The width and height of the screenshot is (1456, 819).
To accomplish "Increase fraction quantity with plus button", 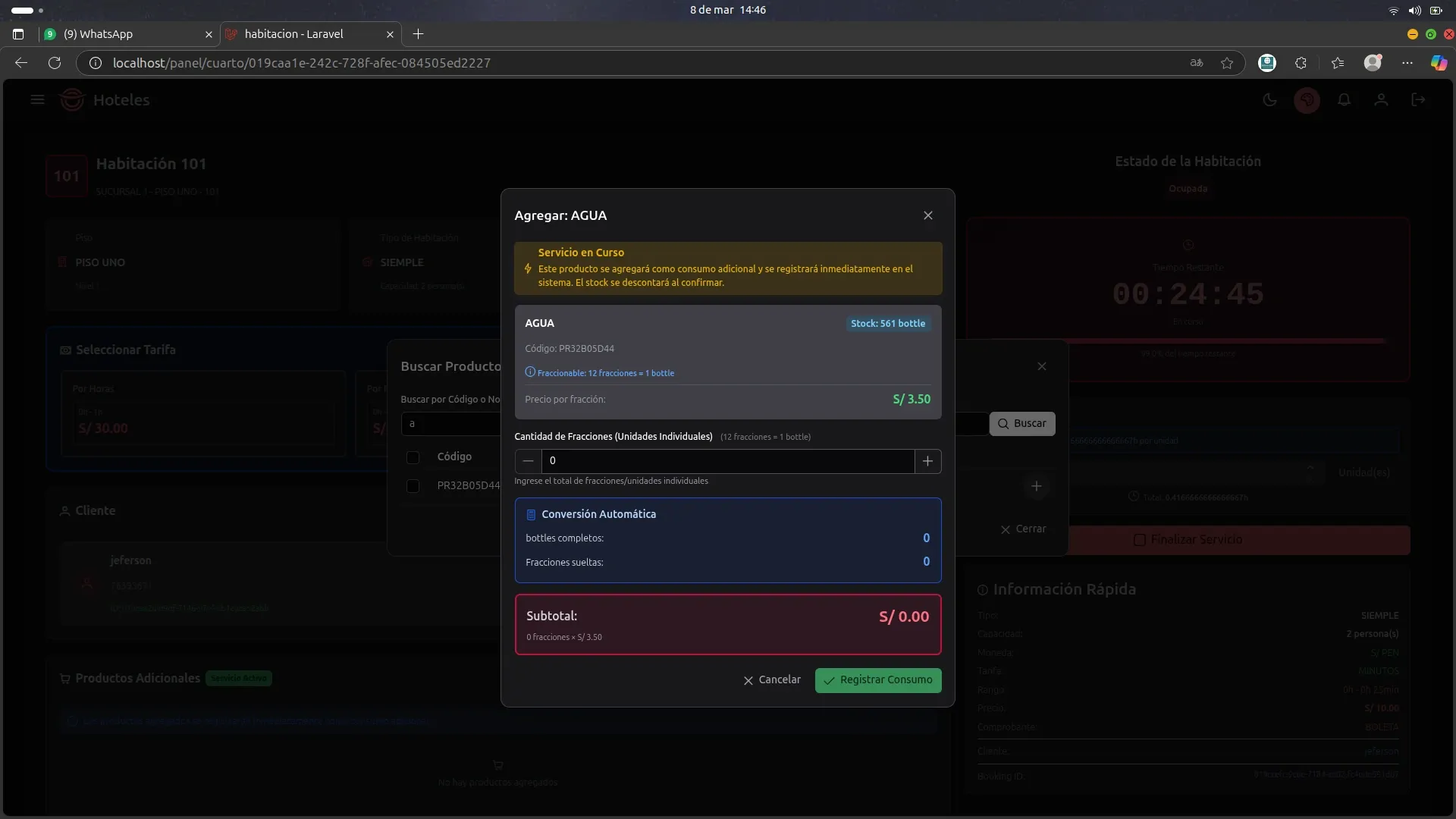I will pyautogui.click(x=927, y=461).
